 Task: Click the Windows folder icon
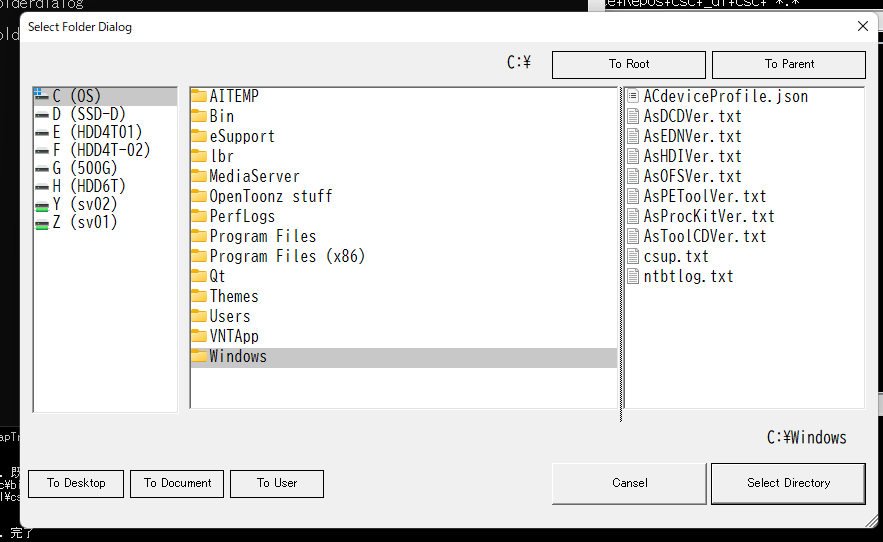pos(199,356)
